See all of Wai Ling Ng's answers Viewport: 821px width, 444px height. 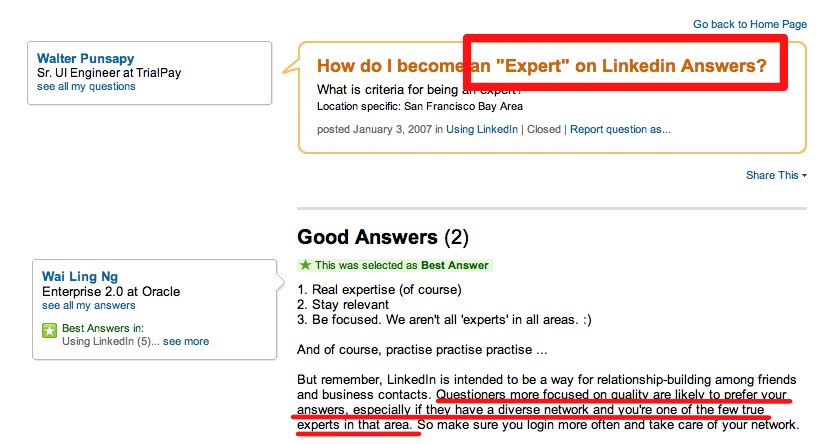coord(88,305)
